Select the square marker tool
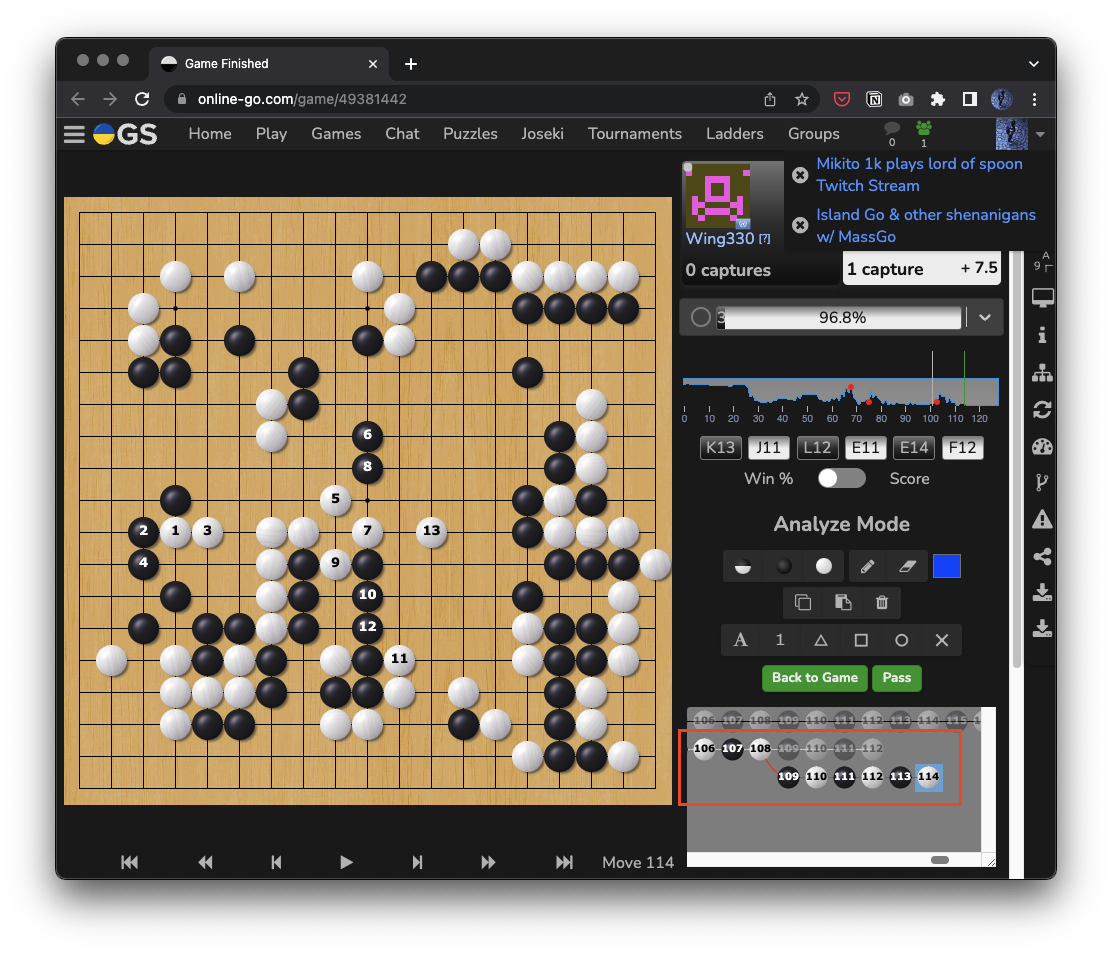The image size is (1112, 953). click(861, 640)
